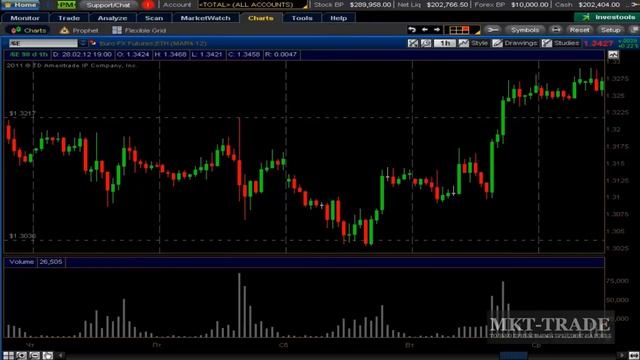This screenshot has width=640, height=360.
Task: Click the R: 0.0047 range value
Action: tap(281, 54)
